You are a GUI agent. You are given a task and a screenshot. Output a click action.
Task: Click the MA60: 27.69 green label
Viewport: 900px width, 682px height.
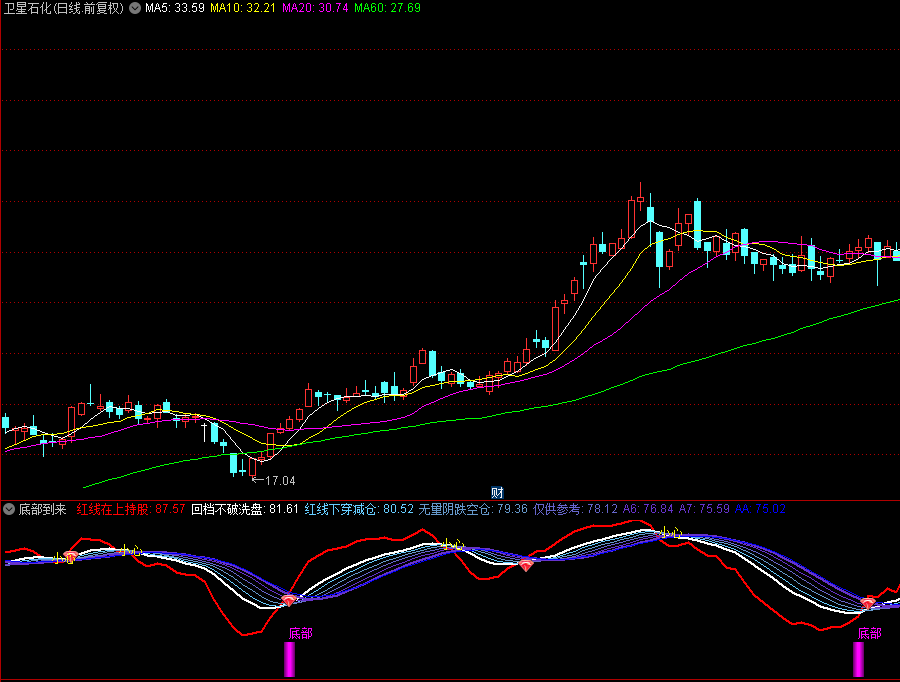387,8
